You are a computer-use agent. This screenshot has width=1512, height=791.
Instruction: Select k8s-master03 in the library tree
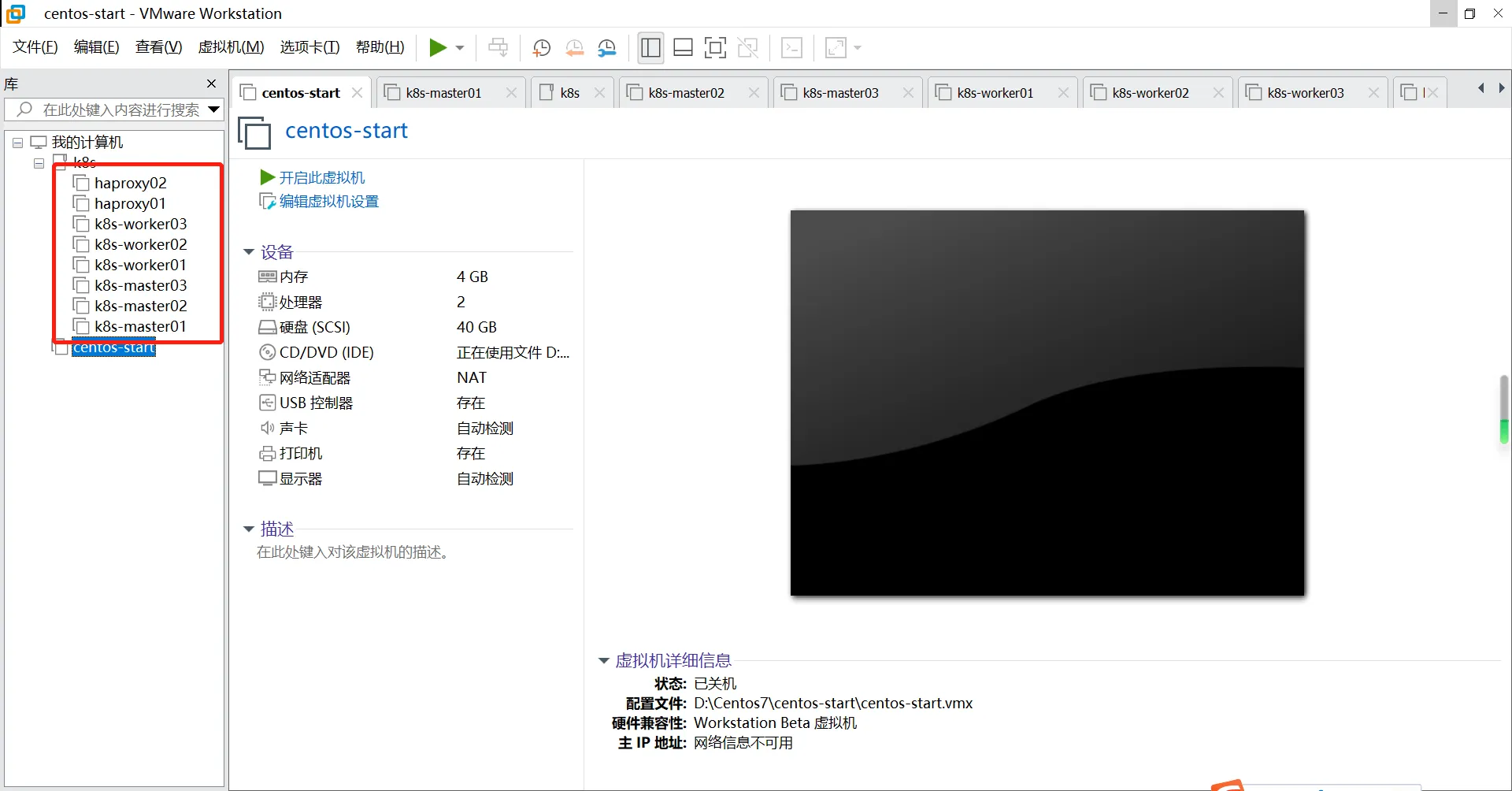click(140, 285)
